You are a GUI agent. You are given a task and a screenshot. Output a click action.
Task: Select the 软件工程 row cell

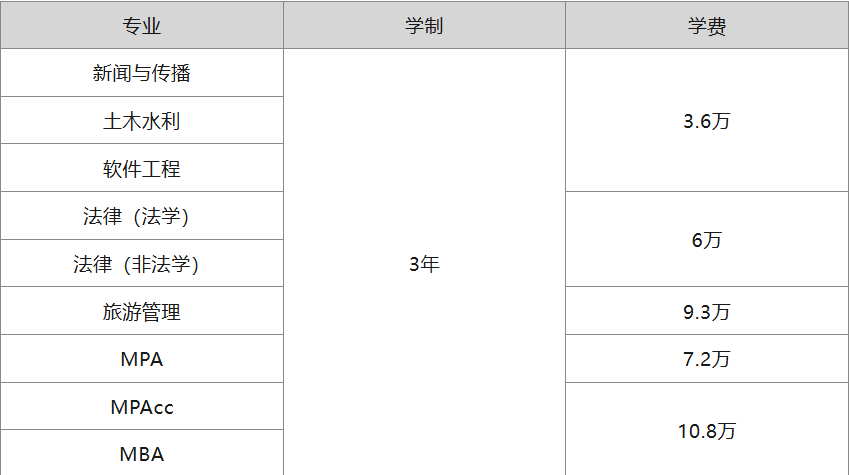point(141,169)
